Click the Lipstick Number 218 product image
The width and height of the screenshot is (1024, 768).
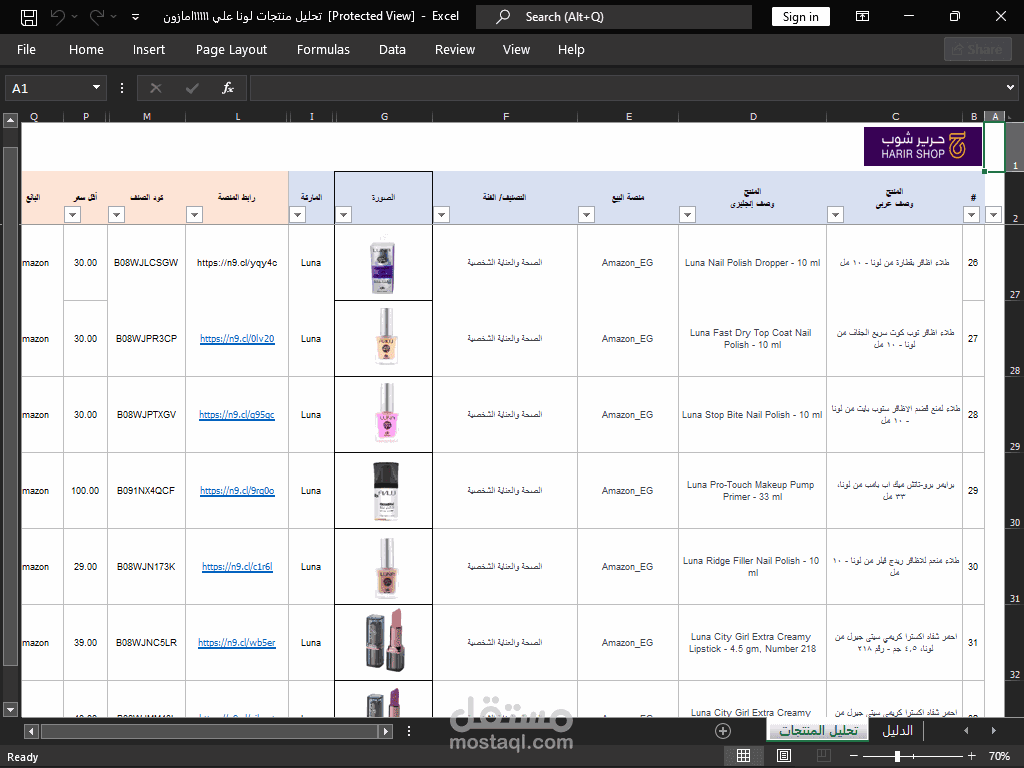click(383, 640)
